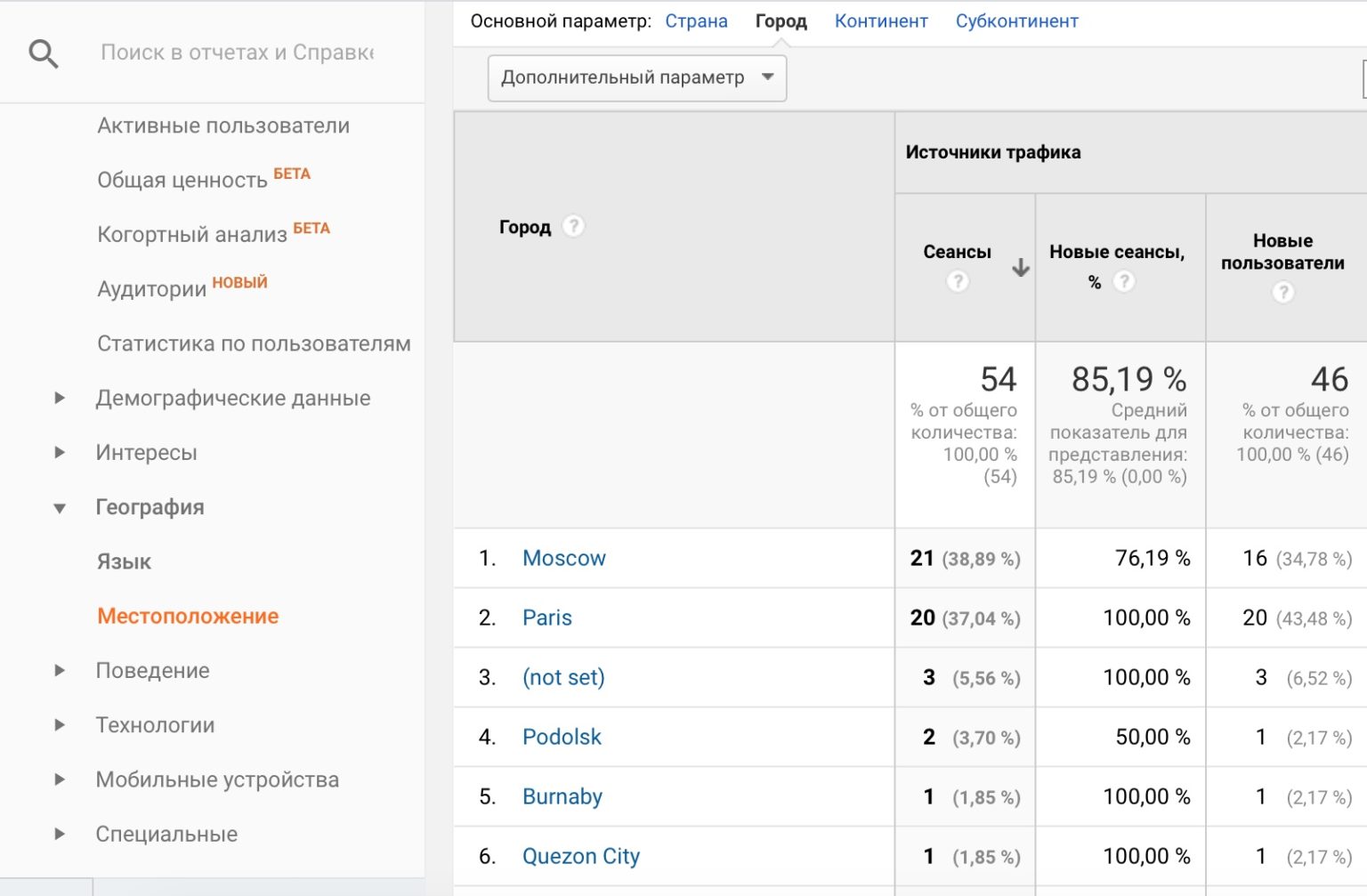Click help icon under Новые пользователи
The height and width of the screenshot is (896, 1367).
(x=1282, y=293)
